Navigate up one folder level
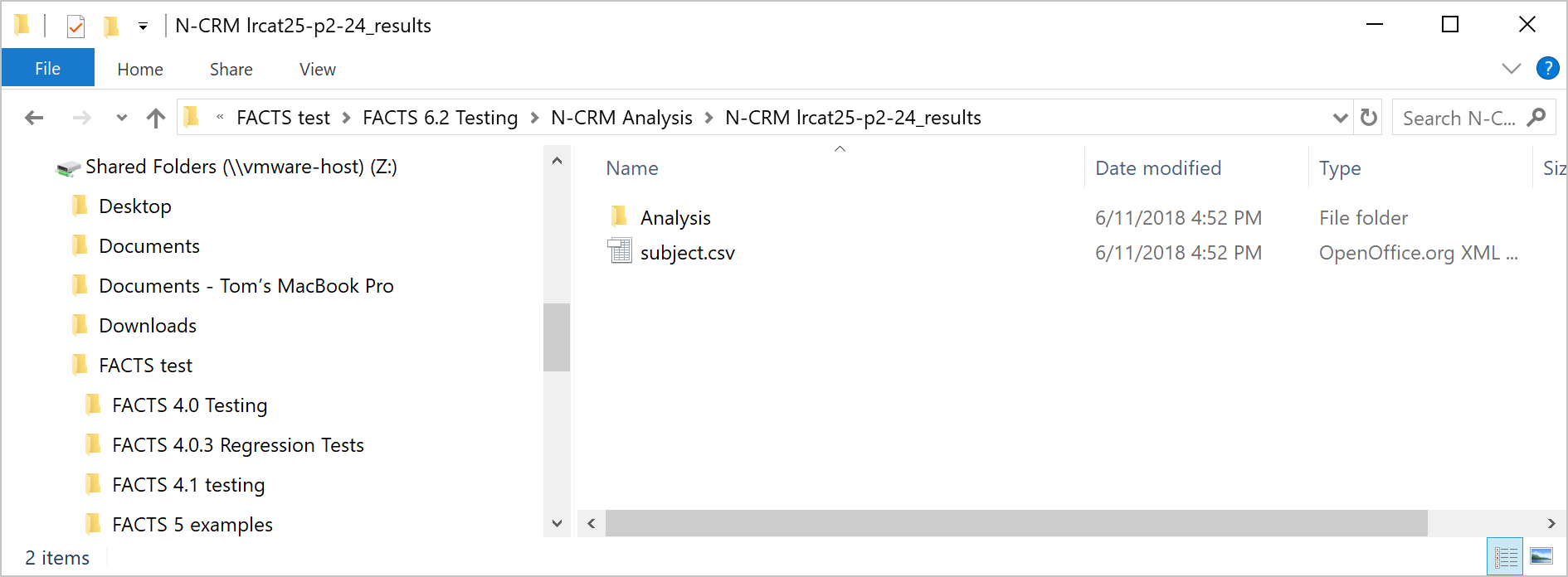 [x=156, y=118]
